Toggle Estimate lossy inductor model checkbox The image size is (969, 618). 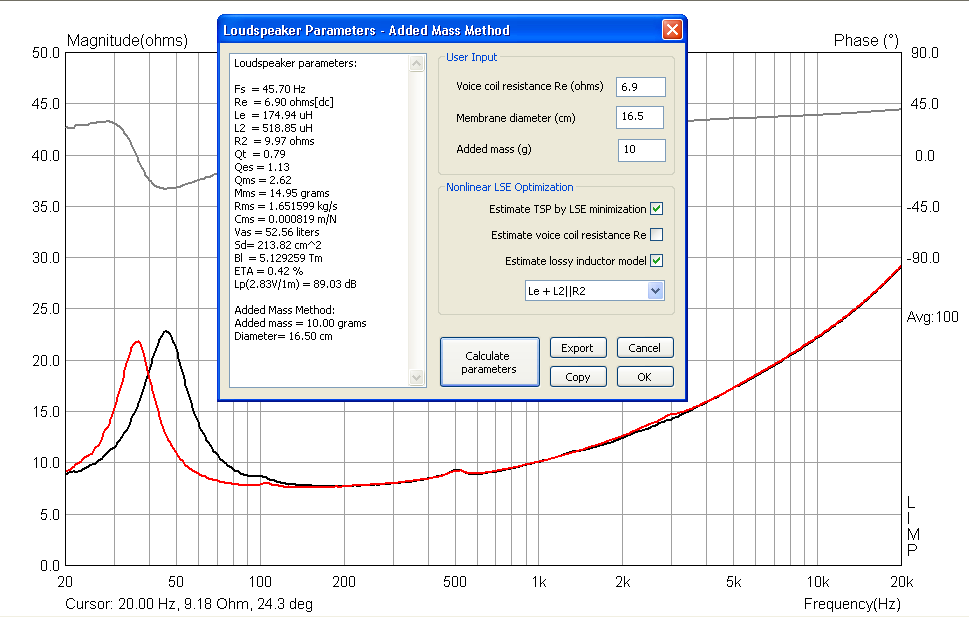[657, 261]
